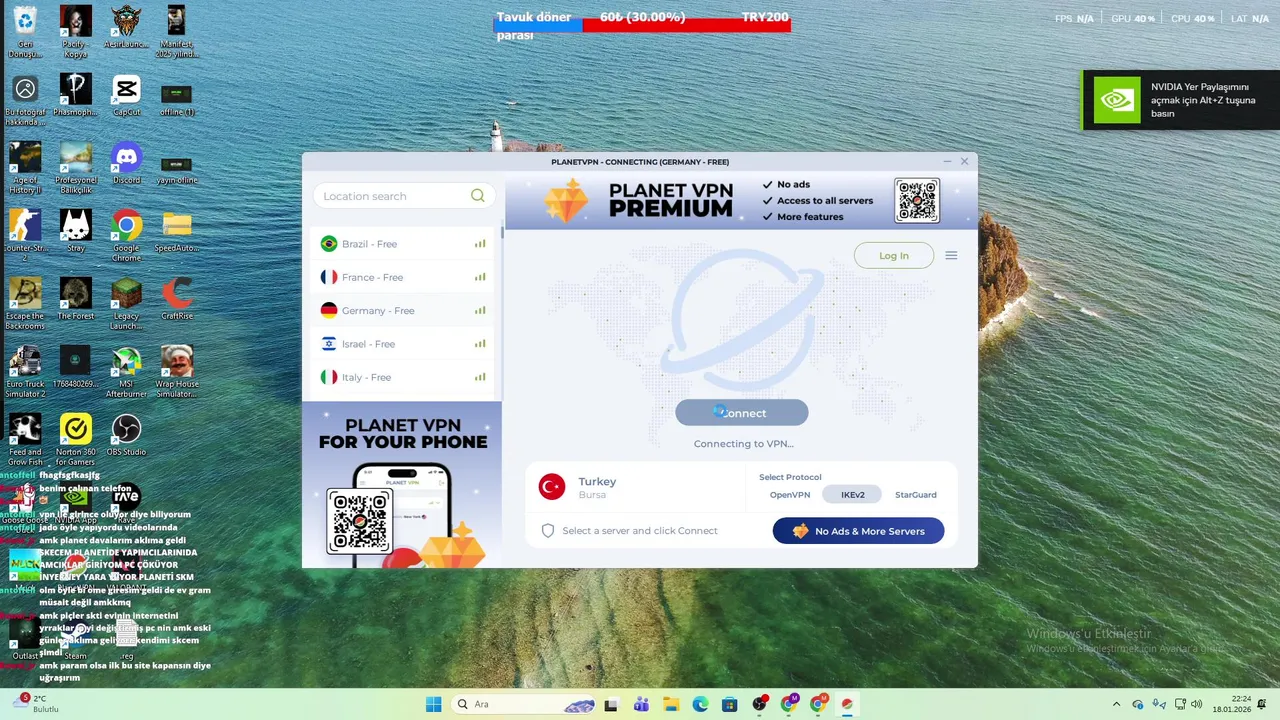Choose Israel - Free server row
Viewport: 1280px width, 720px height.
[x=402, y=344]
